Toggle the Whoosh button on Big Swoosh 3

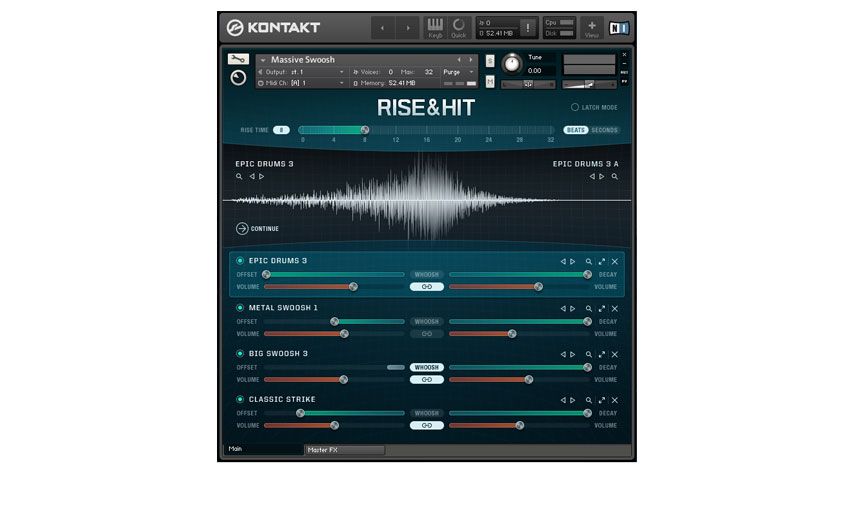click(427, 367)
